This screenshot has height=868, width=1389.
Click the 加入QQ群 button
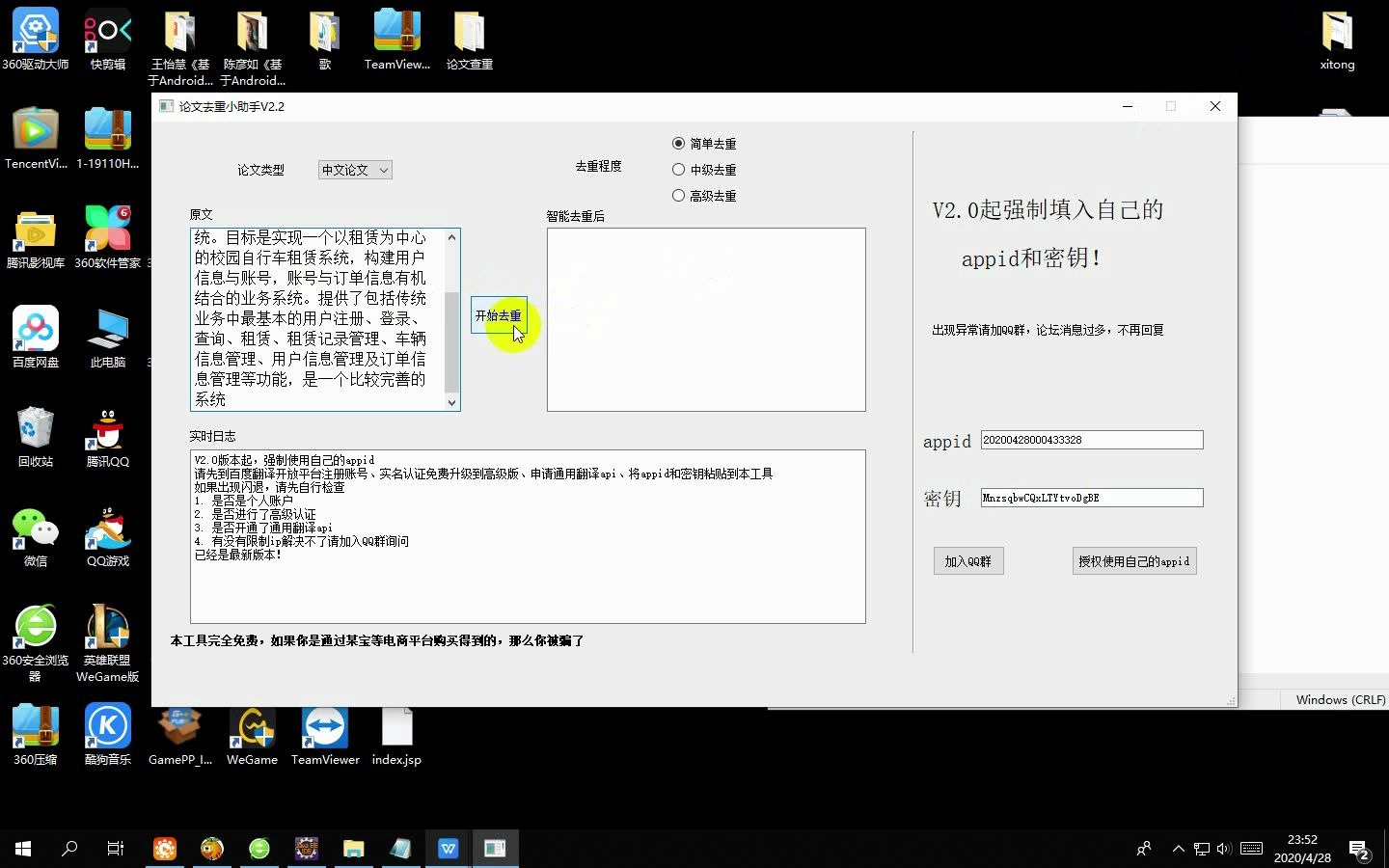(968, 561)
